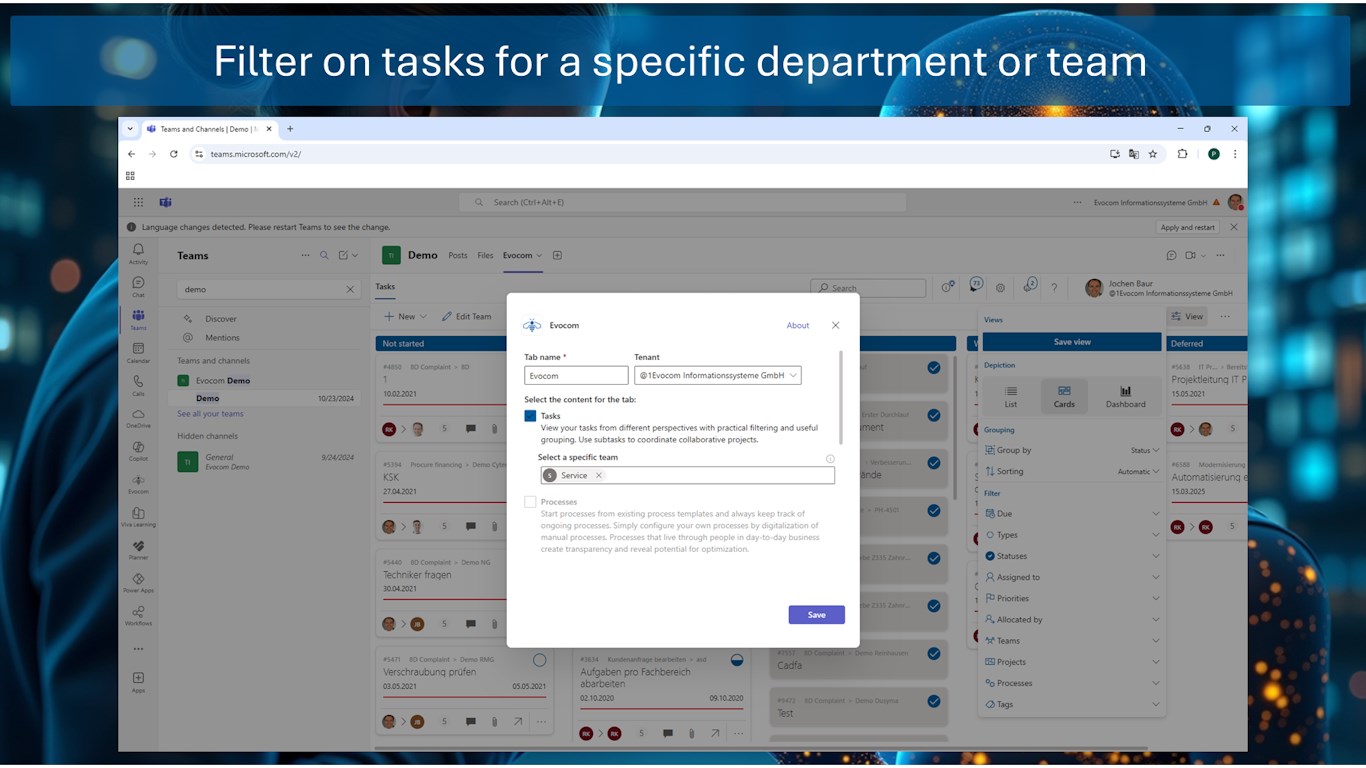
Task: Open Workflows in the Teams sidebar
Action: [138, 615]
